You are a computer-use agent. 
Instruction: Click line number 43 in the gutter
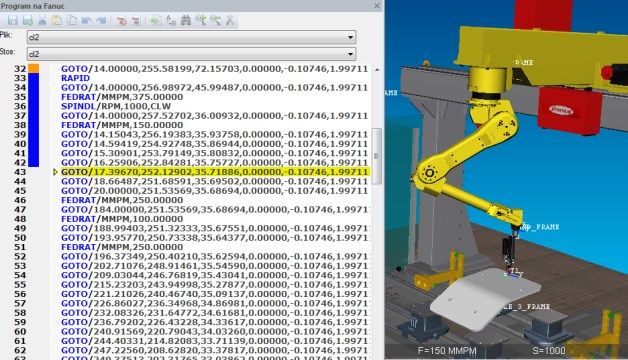[x=20, y=172]
